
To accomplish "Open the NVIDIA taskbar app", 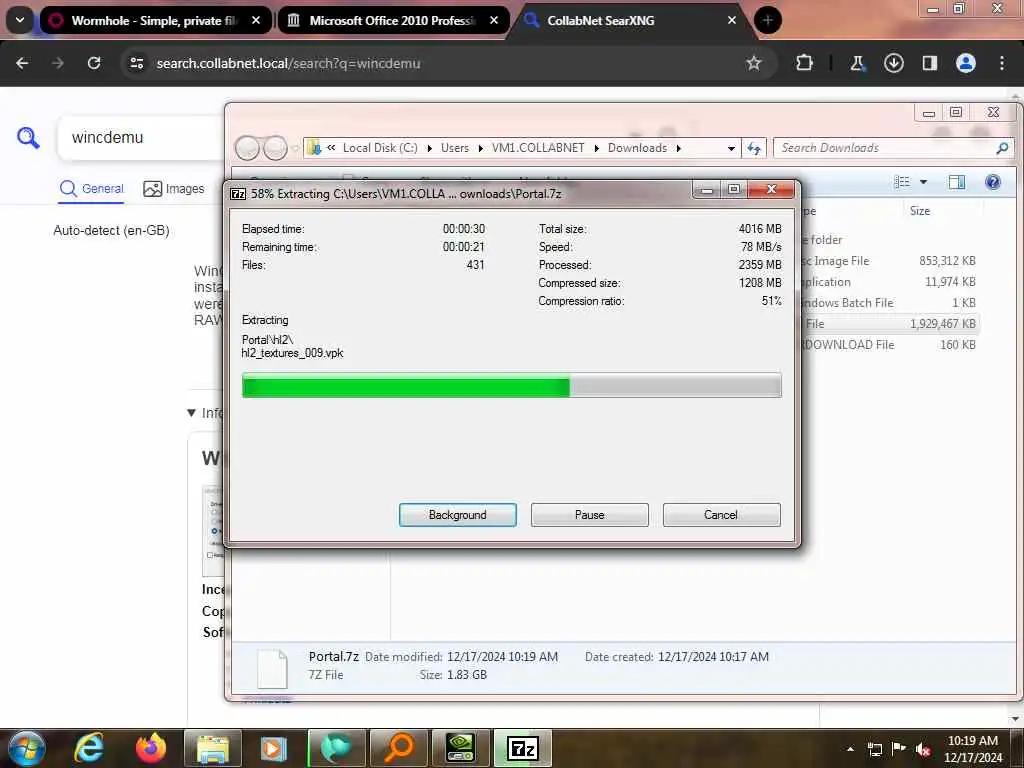I will [x=460, y=748].
